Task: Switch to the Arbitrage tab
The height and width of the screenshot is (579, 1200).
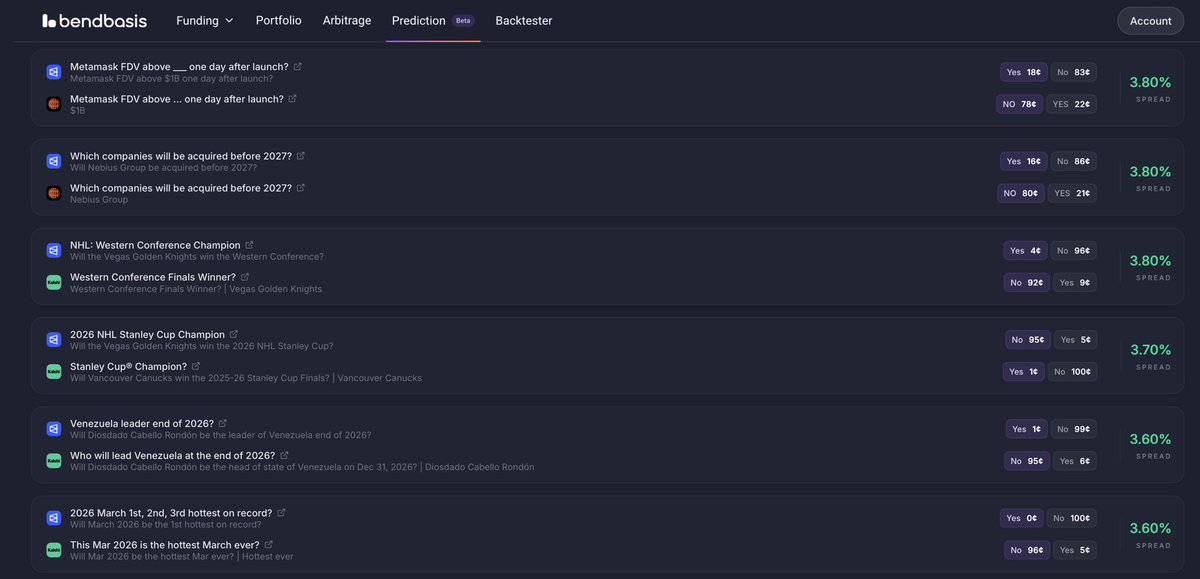Action: click(347, 20)
